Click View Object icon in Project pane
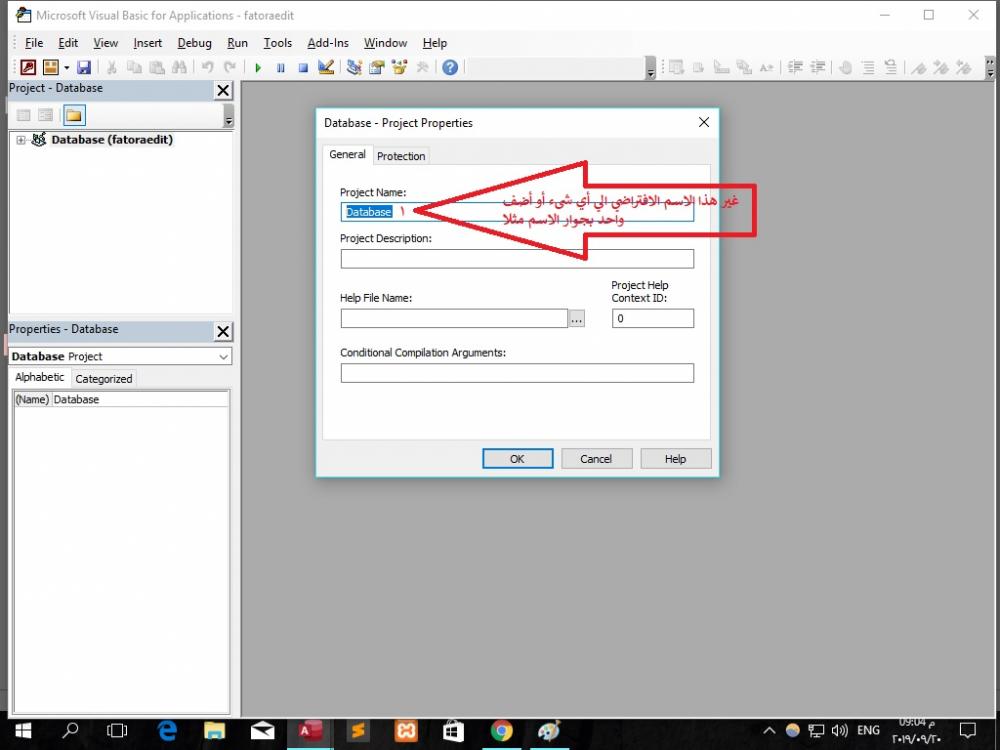1000x750 pixels. pyautogui.click(x=45, y=115)
